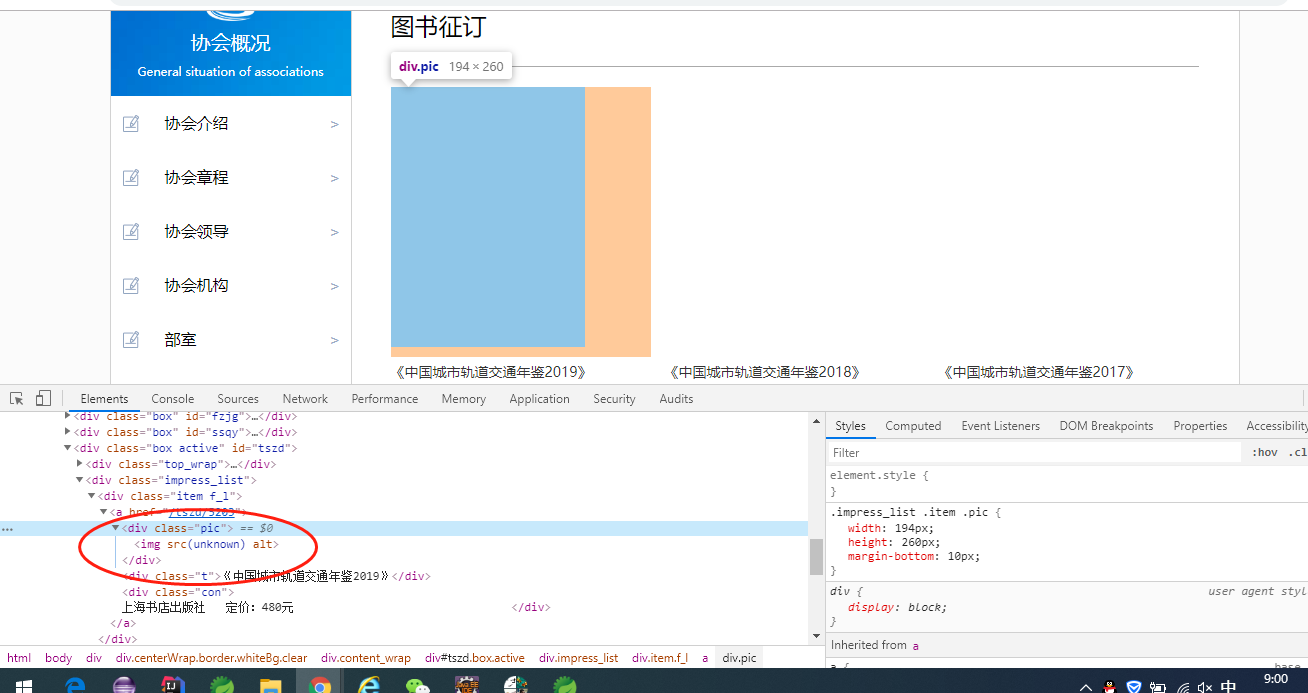Image resolution: width=1308 pixels, height=693 pixels.
Task: Show hidden system tray icons
Action: click(1086, 687)
